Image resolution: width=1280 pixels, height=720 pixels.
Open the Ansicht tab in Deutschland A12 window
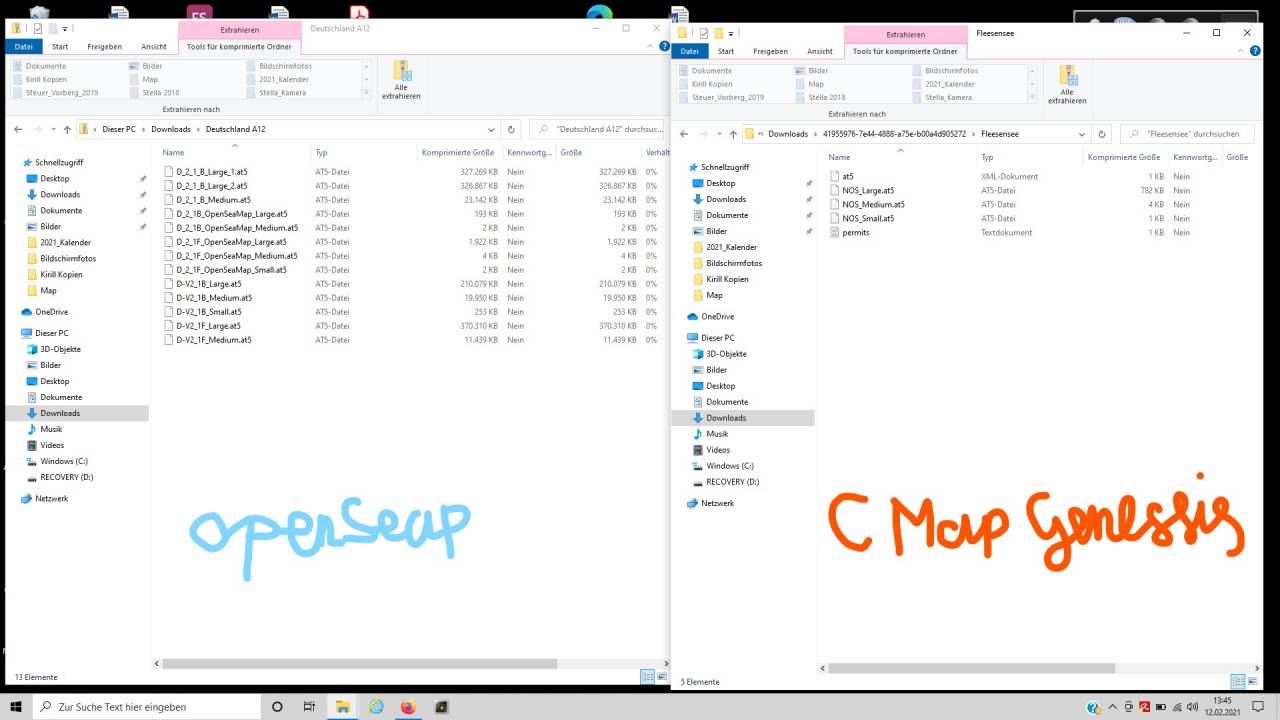click(x=154, y=46)
